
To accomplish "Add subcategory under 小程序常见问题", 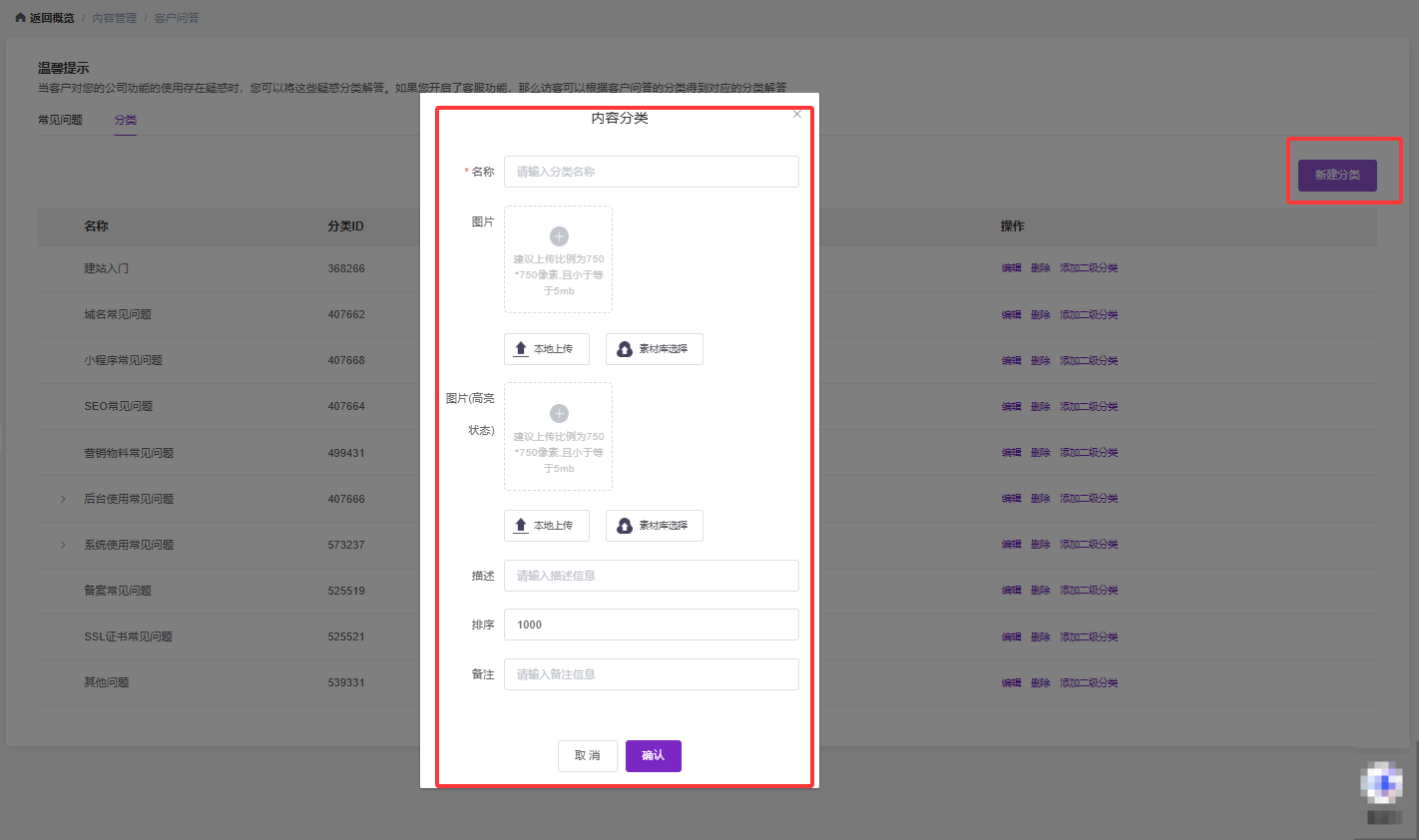I will point(1089,360).
